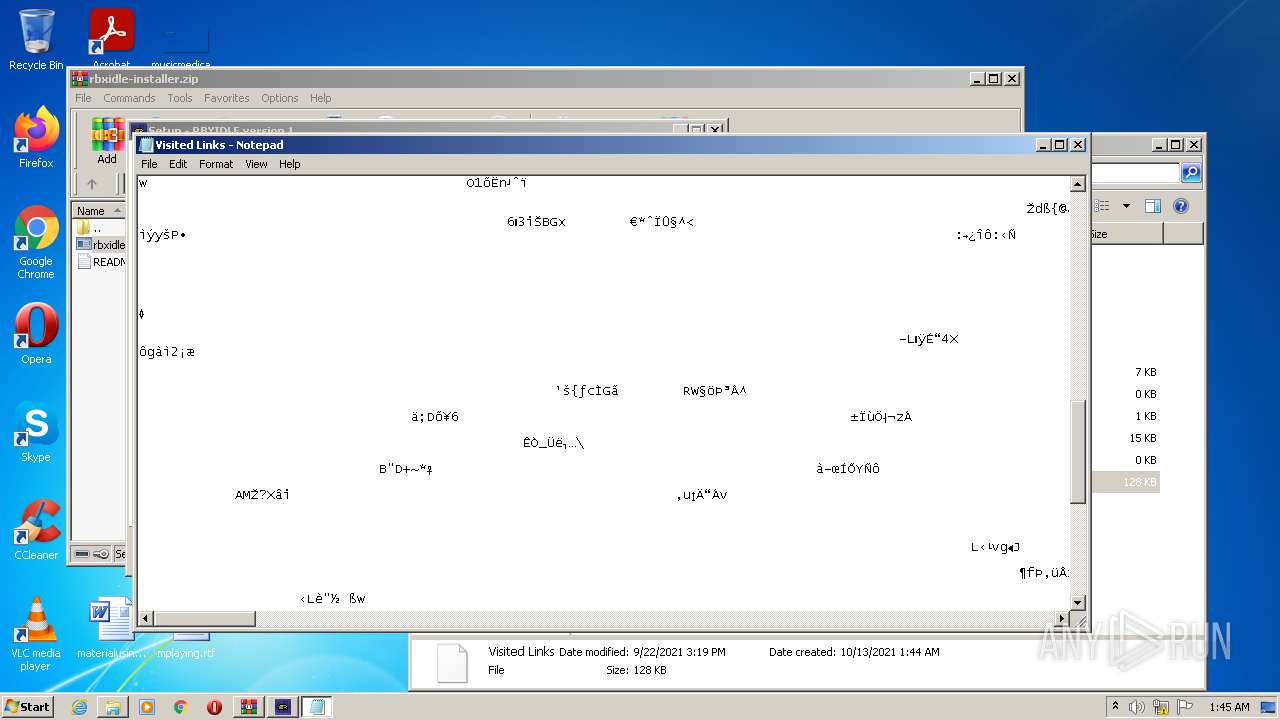The width and height of the screenshot is (1280, 720).
Task: Open the Recycle Bin desktop icon
Action: [36, 40]
